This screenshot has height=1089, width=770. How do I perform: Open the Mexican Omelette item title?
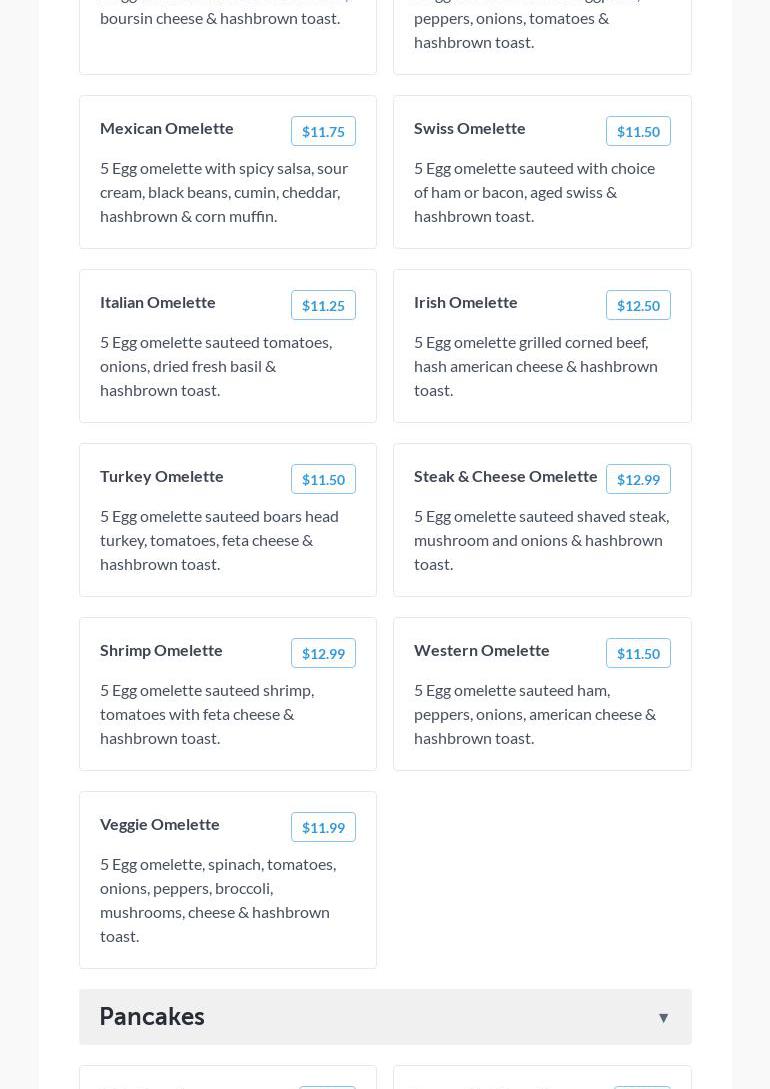click(x=167, y=128)
